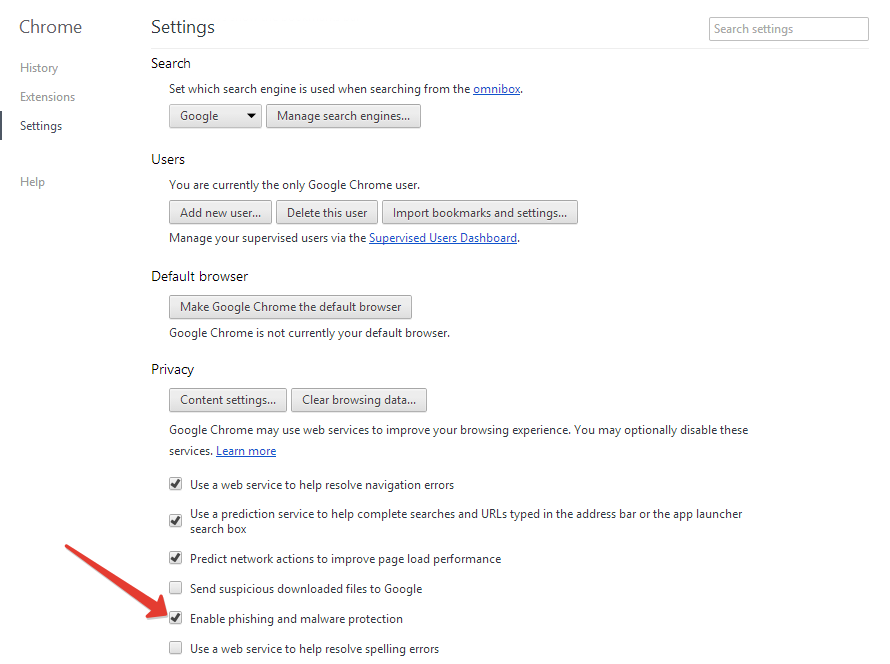This screenshot has width=890, height=664.
Task: Click the Manage search engines button
Action: [343, 116]
